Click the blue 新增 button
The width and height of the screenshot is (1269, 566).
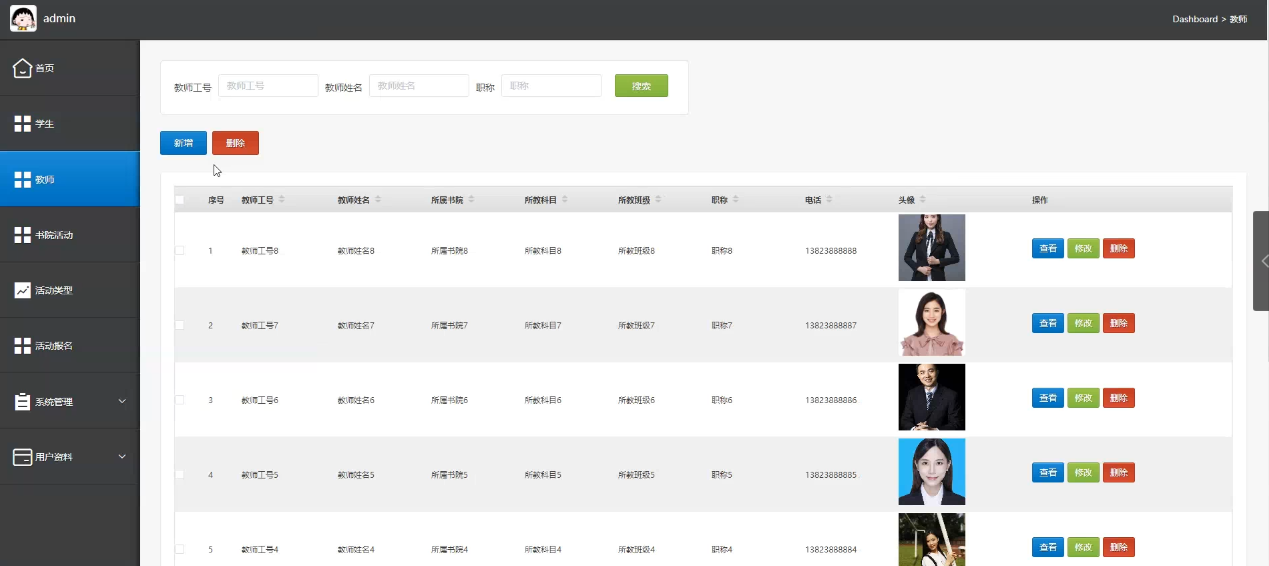click(x=183, y=143)
